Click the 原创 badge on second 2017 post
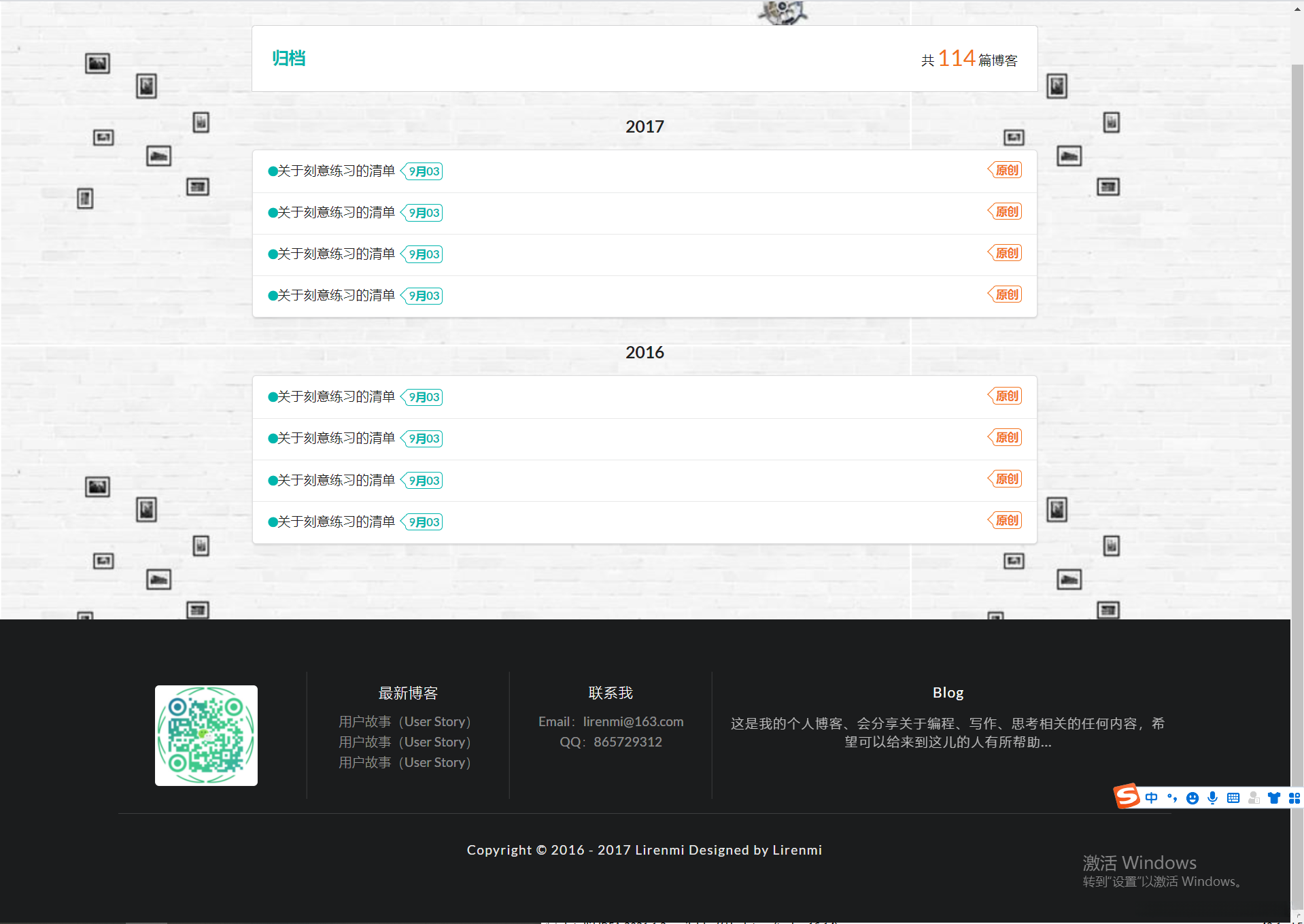The image size is (1304, 924). click(1005, 211)
